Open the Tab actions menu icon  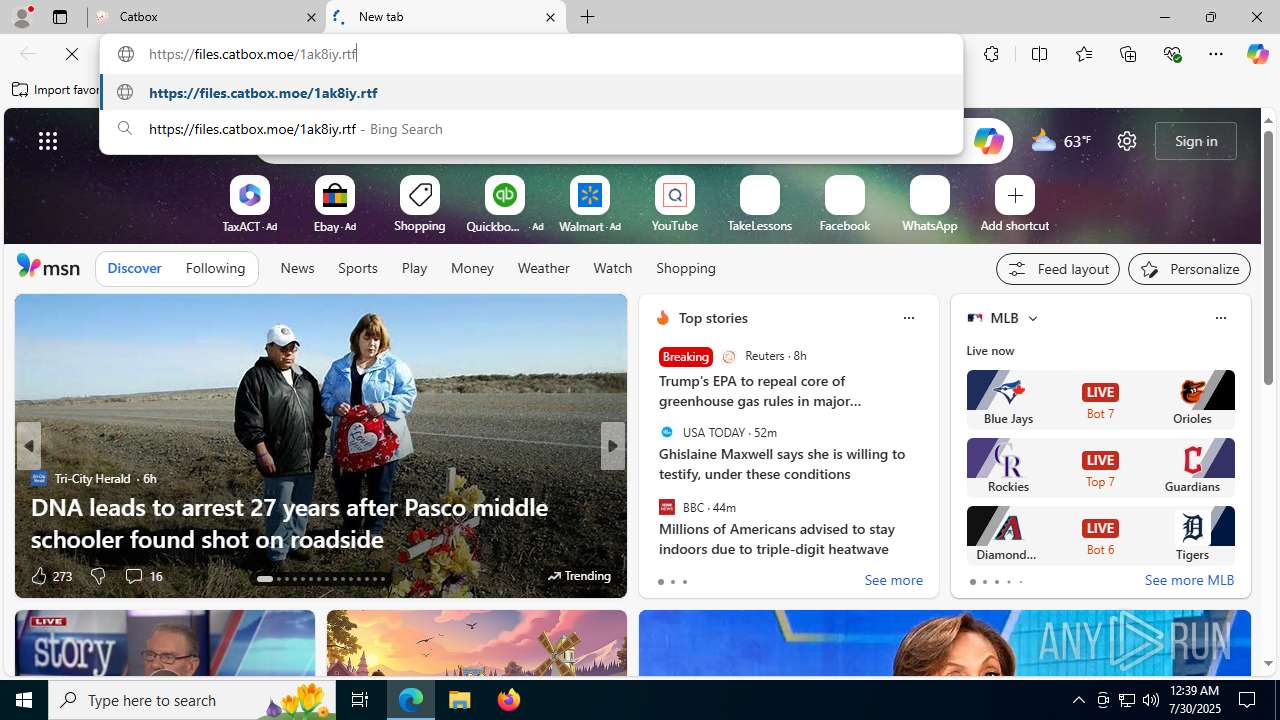coord(59,17)
